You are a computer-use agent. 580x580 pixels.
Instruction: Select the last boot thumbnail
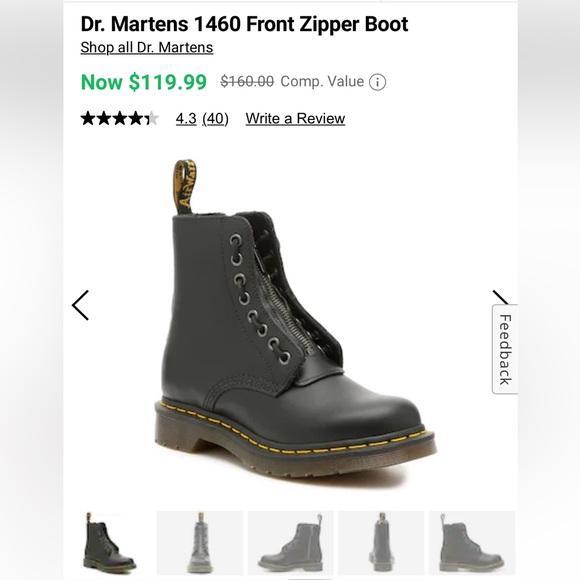(472, 543)
